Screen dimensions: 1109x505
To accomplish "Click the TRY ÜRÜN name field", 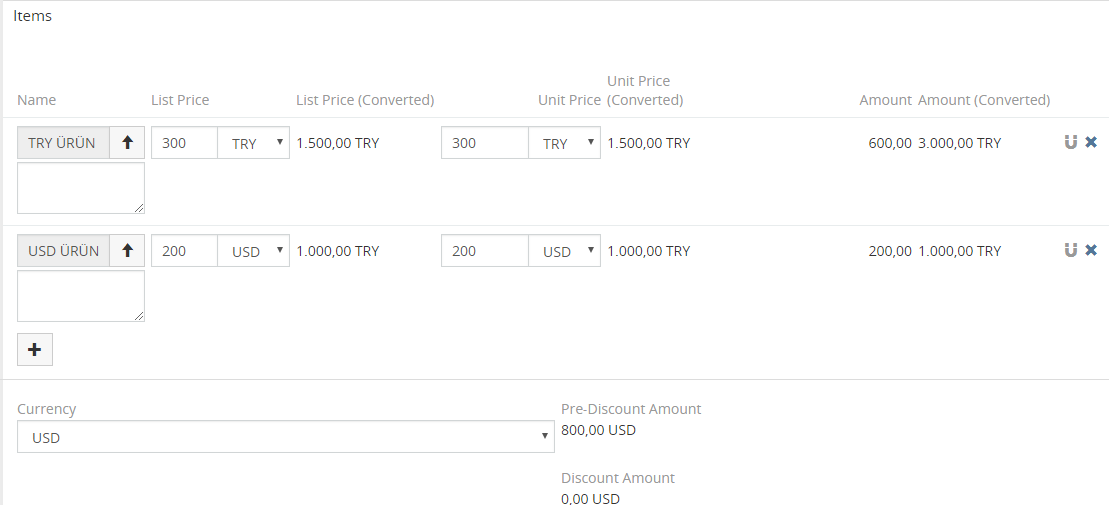I will coord(63,143).
